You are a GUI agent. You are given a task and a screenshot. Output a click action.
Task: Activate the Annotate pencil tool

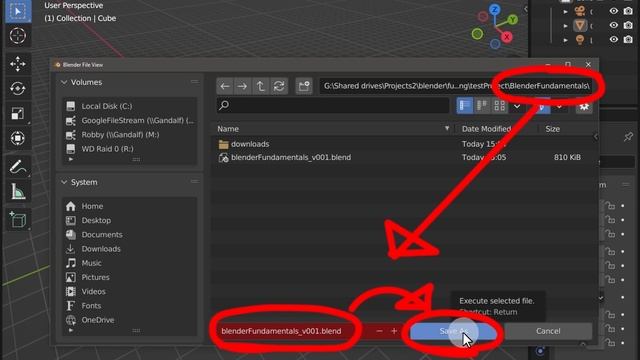tap(18, 167)
